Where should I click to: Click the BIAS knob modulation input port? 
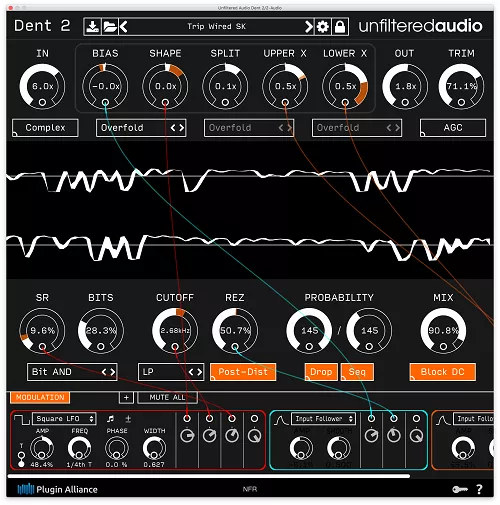tap(105, 102)
